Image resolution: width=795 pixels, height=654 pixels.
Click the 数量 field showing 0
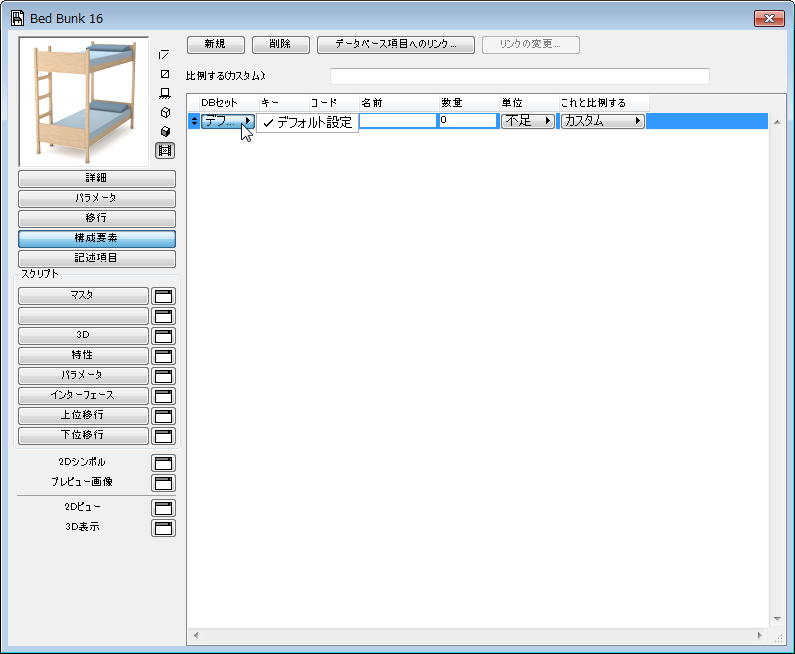468,121
